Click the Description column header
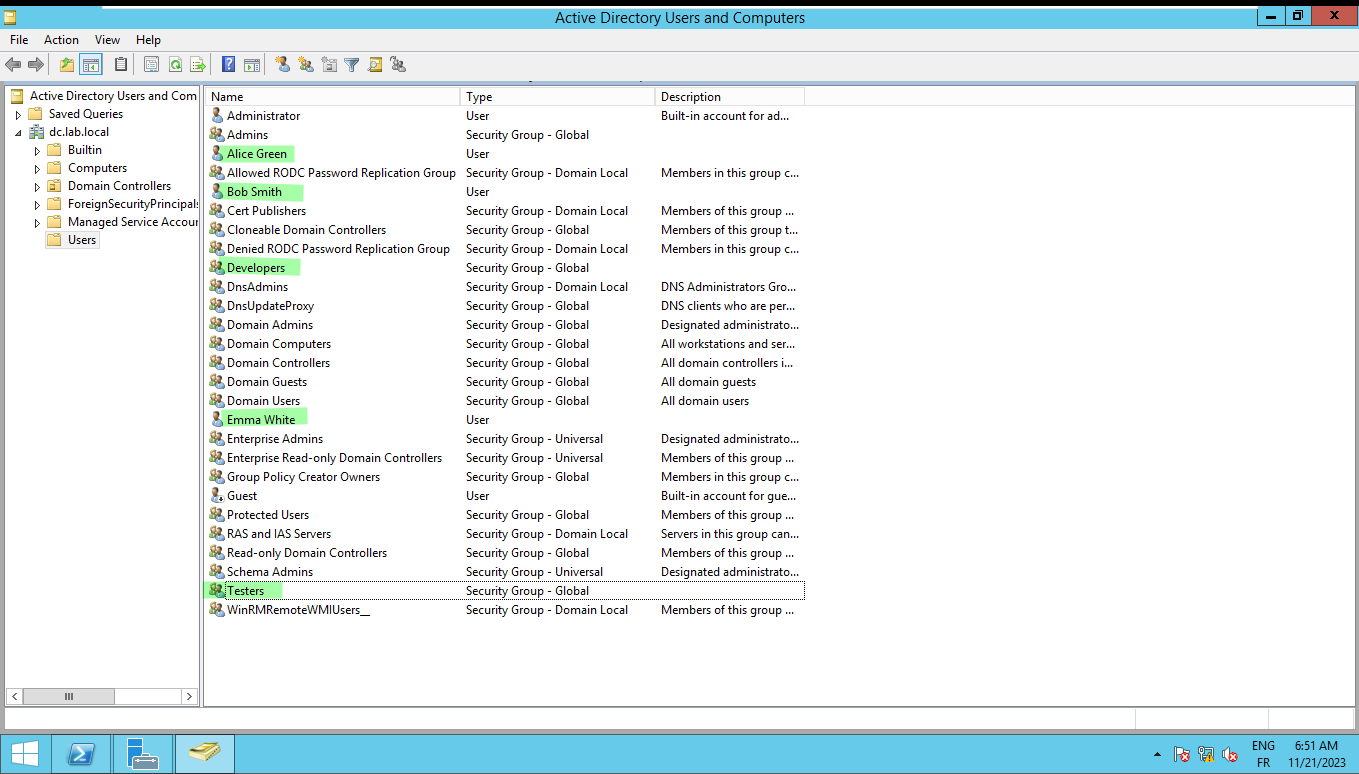The height and width of the screenshot is (774, 1359). (729, 97)
